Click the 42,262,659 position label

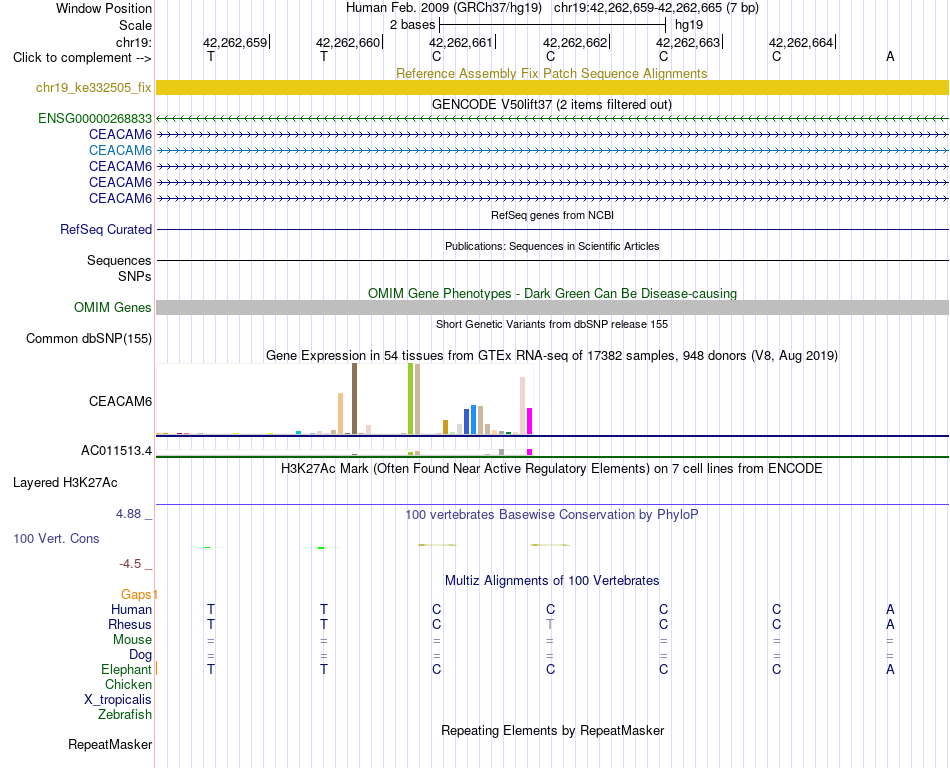pyautogui.click(x=235, y=42)
